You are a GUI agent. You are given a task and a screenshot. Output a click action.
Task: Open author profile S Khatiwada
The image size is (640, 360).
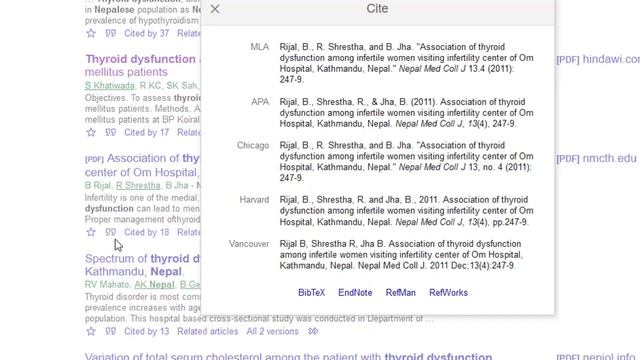pyautogui.click(x=110, y=86)
